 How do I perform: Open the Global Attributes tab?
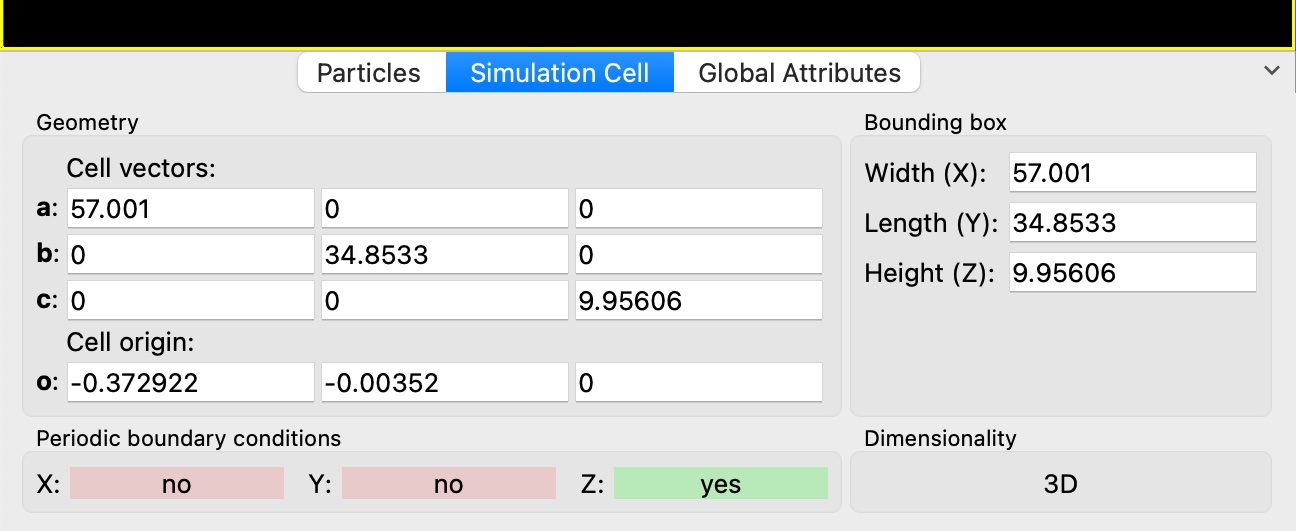[x=798, y=73]
